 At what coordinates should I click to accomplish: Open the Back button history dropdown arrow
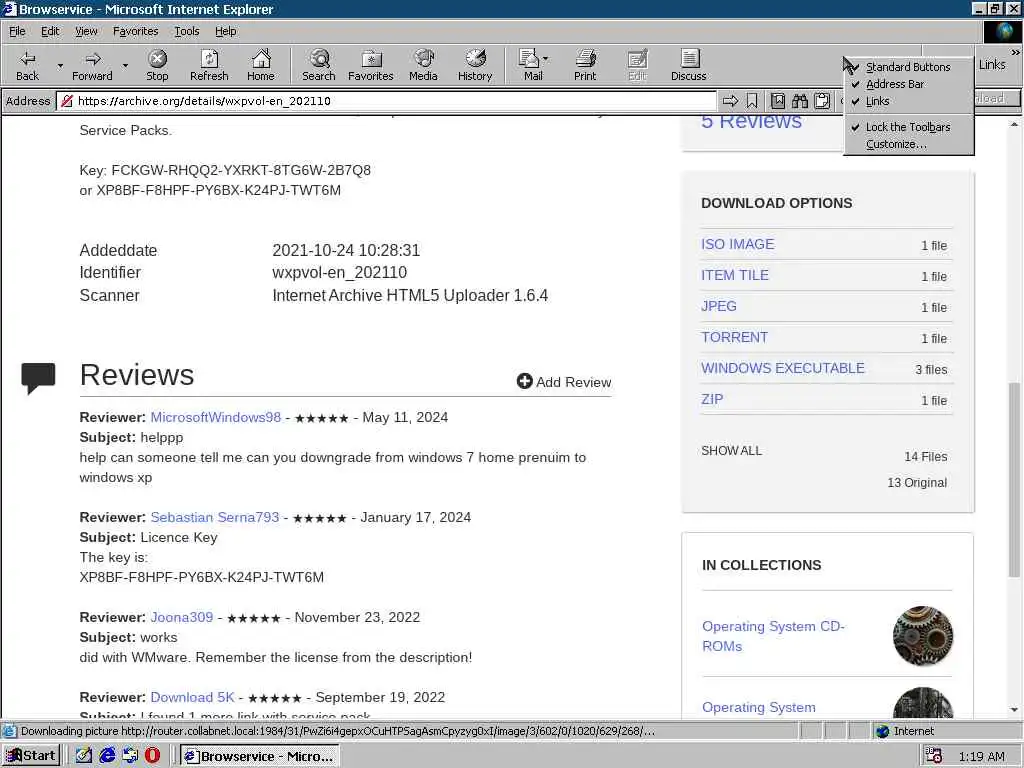(x=60, y=65)
